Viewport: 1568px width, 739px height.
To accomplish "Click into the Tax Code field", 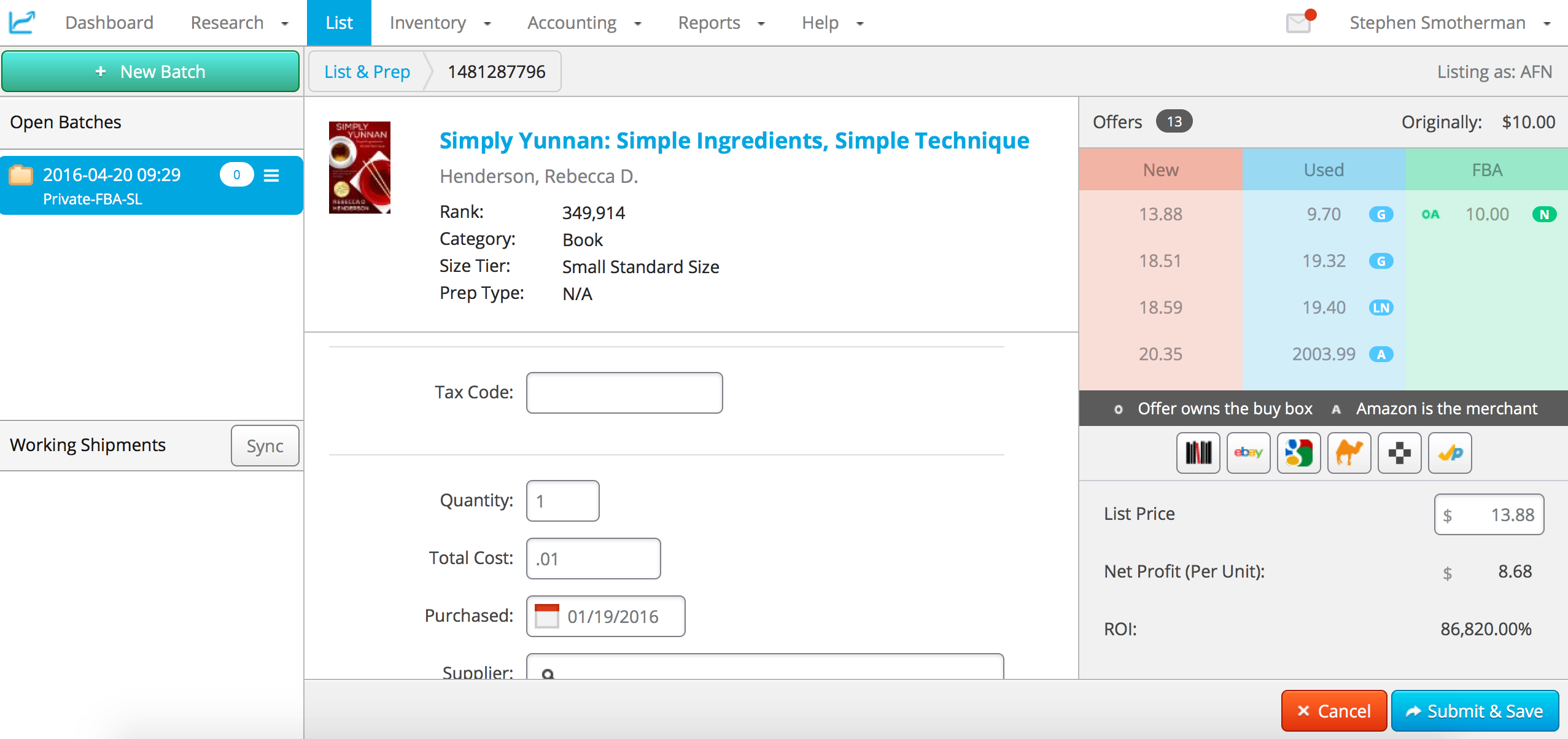I will click(624, 393).
